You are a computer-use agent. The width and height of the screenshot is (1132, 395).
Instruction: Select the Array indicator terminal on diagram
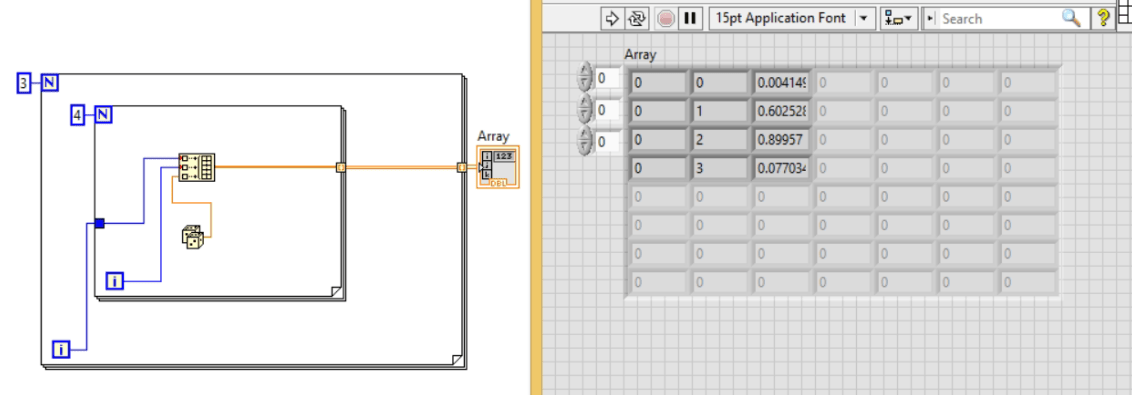coord(497,168)
